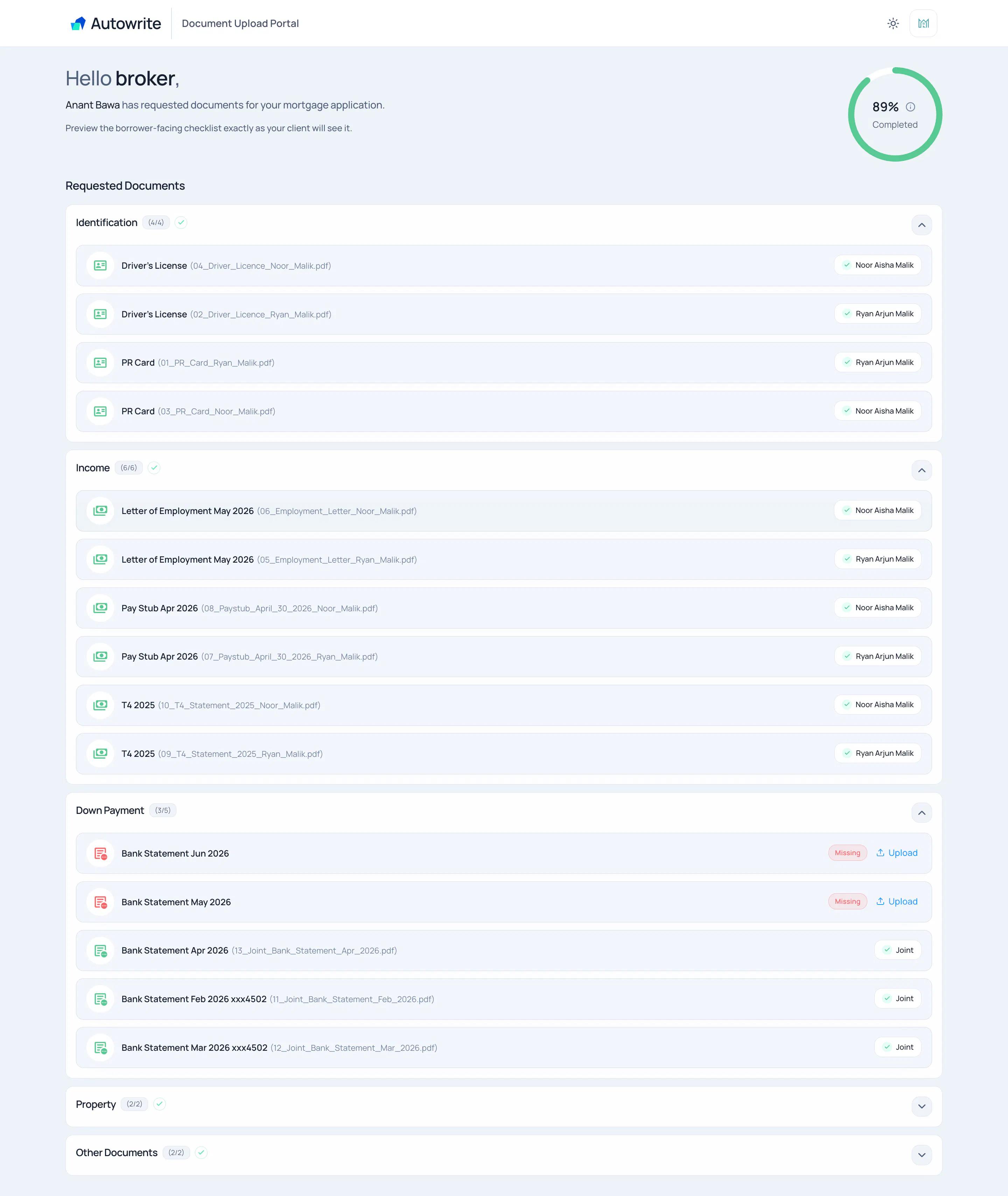
Task: Click the statement icon for Bank Statement Mar 2026 xxx4502
Action: [x=100, y=1048]
